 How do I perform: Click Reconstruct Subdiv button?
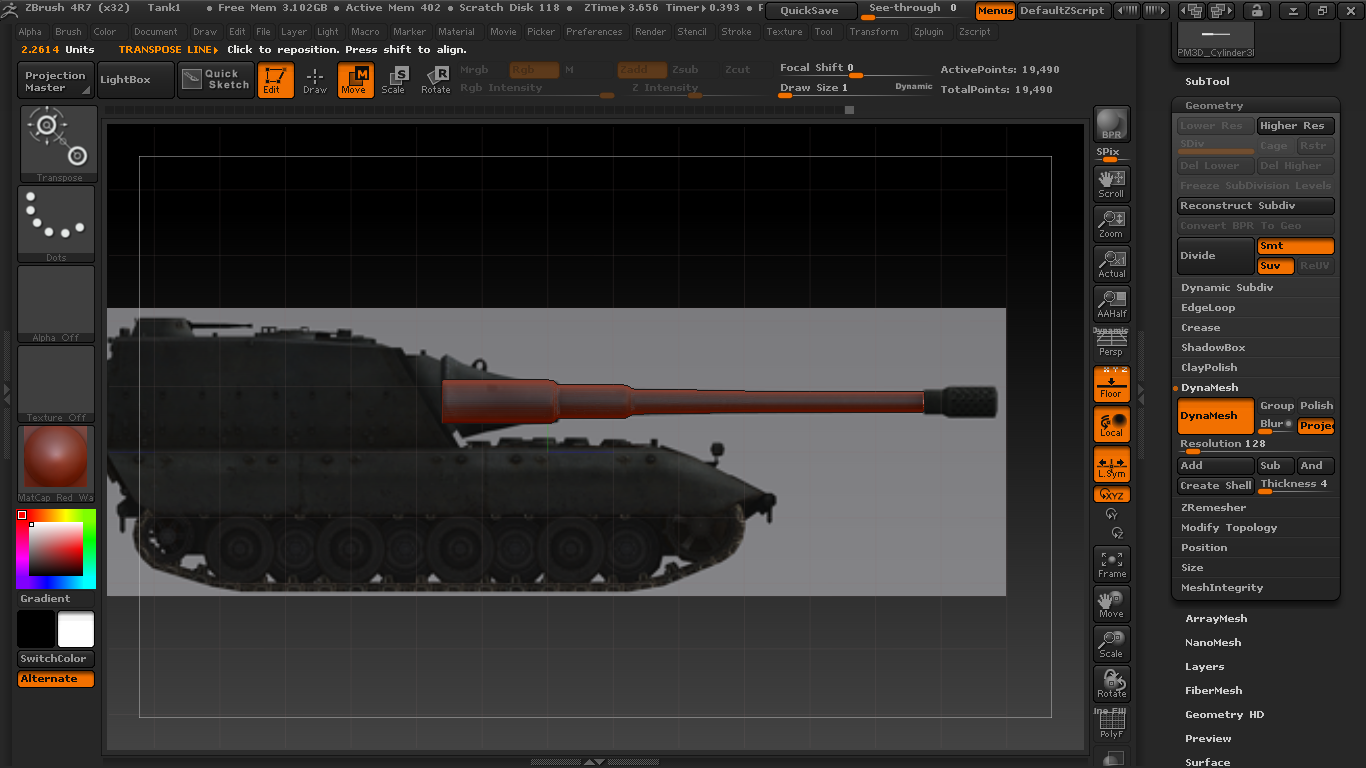[1256, 206]
